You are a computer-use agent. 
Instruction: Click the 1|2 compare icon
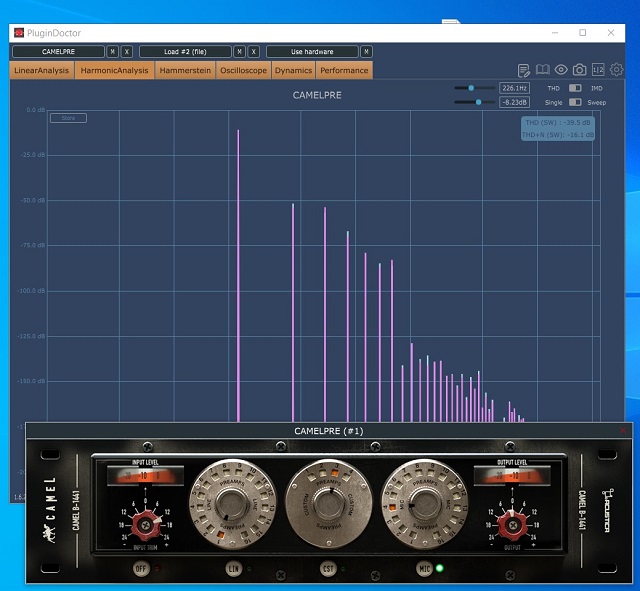598,70
